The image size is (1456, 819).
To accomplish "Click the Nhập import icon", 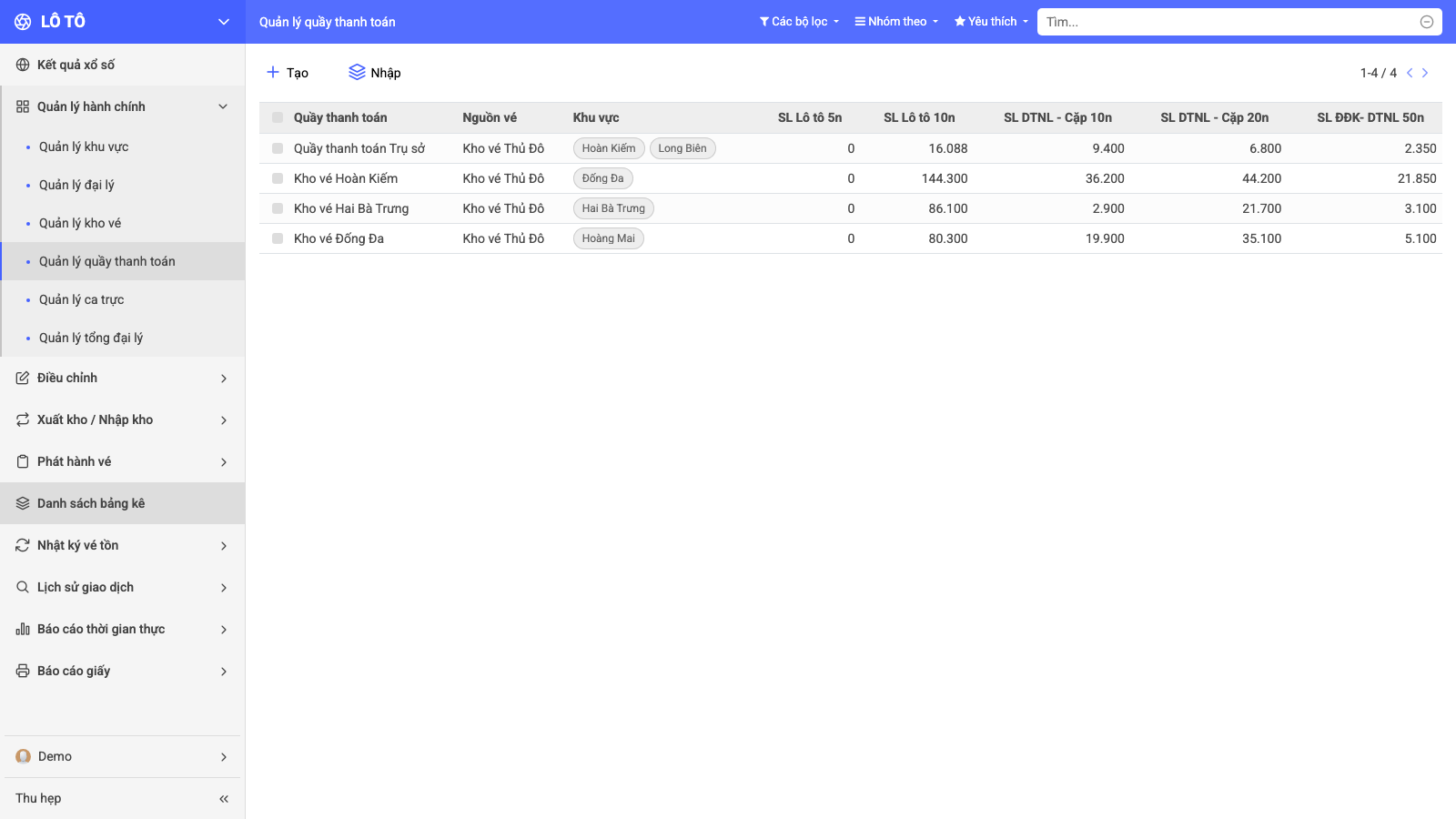I will tap(357, 72).
